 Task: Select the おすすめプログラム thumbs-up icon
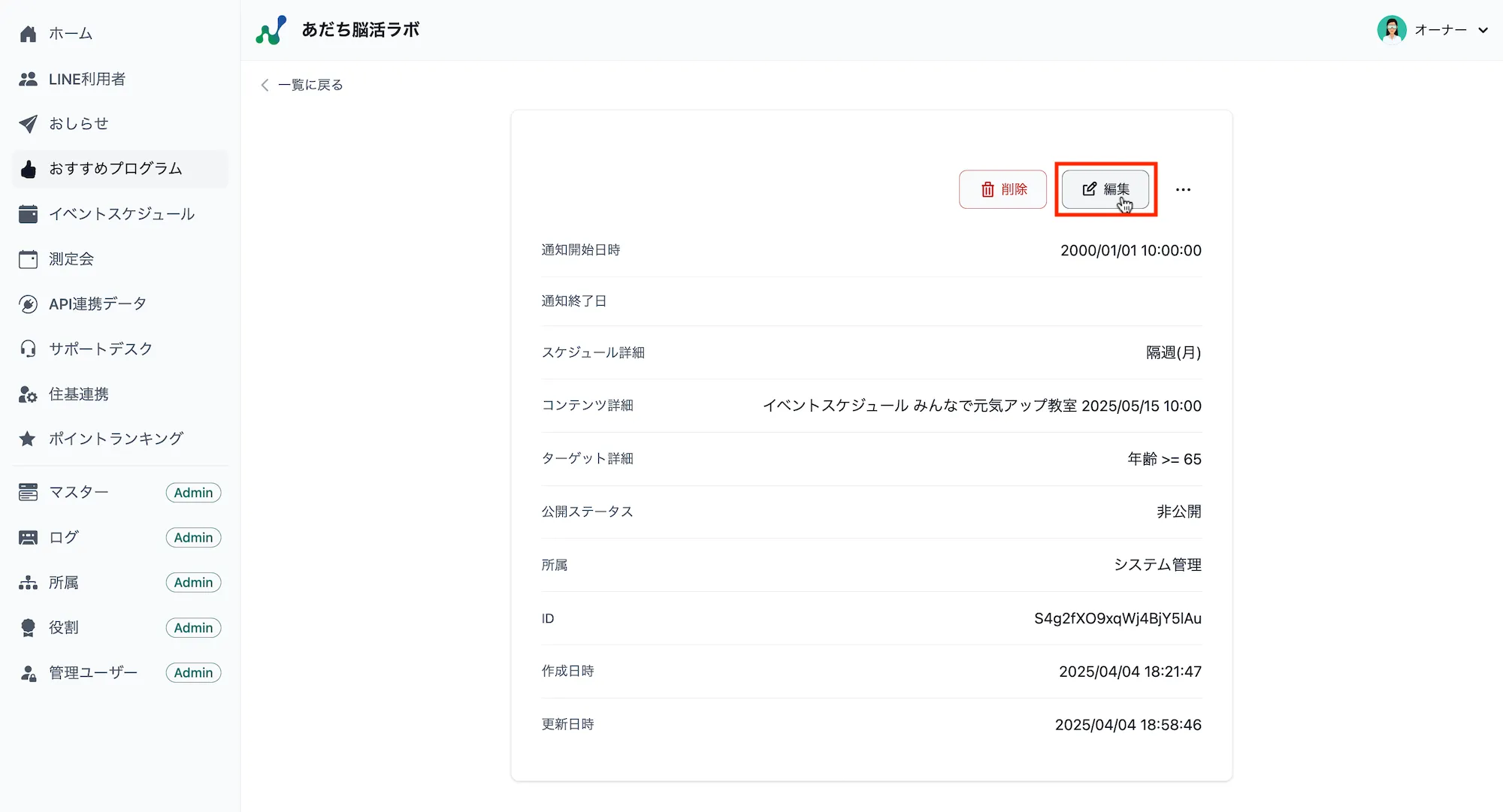pyautogui.click(x=28, y=168)
